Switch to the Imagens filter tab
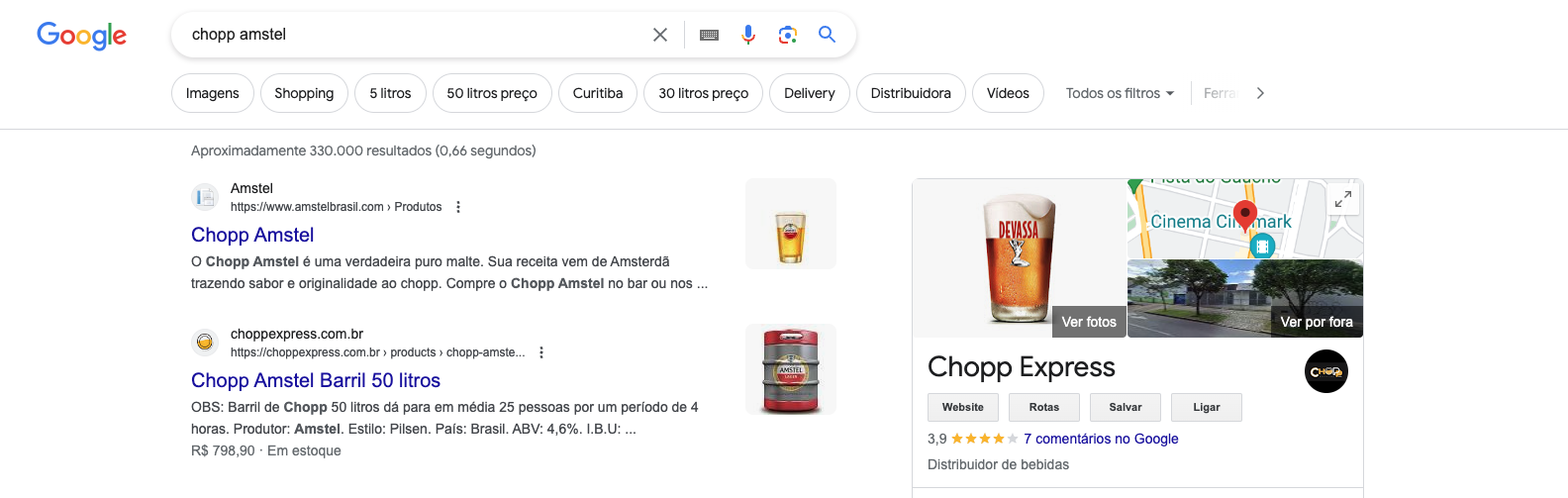1568x498 pixels. pos(212,93)
